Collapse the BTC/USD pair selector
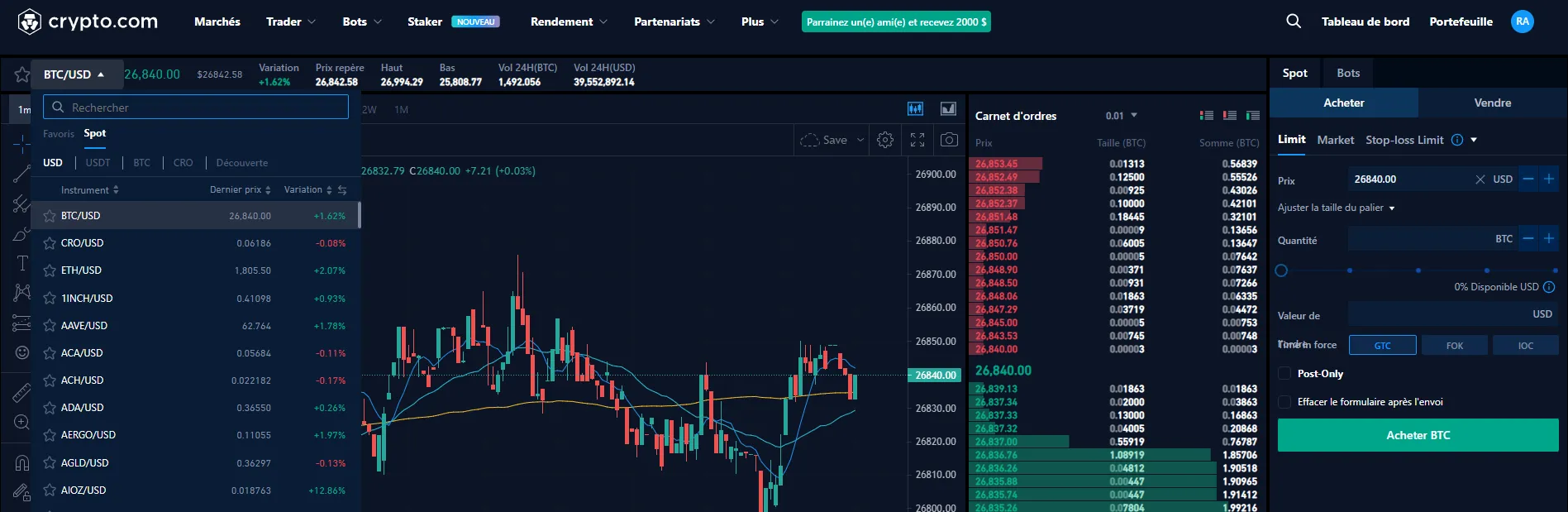Screen dimensions: 1568x512 pos(77,74)
